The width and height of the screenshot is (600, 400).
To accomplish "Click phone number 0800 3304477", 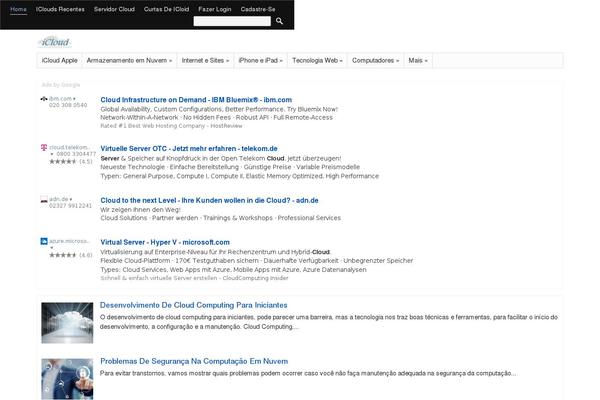I will [76, 154].
